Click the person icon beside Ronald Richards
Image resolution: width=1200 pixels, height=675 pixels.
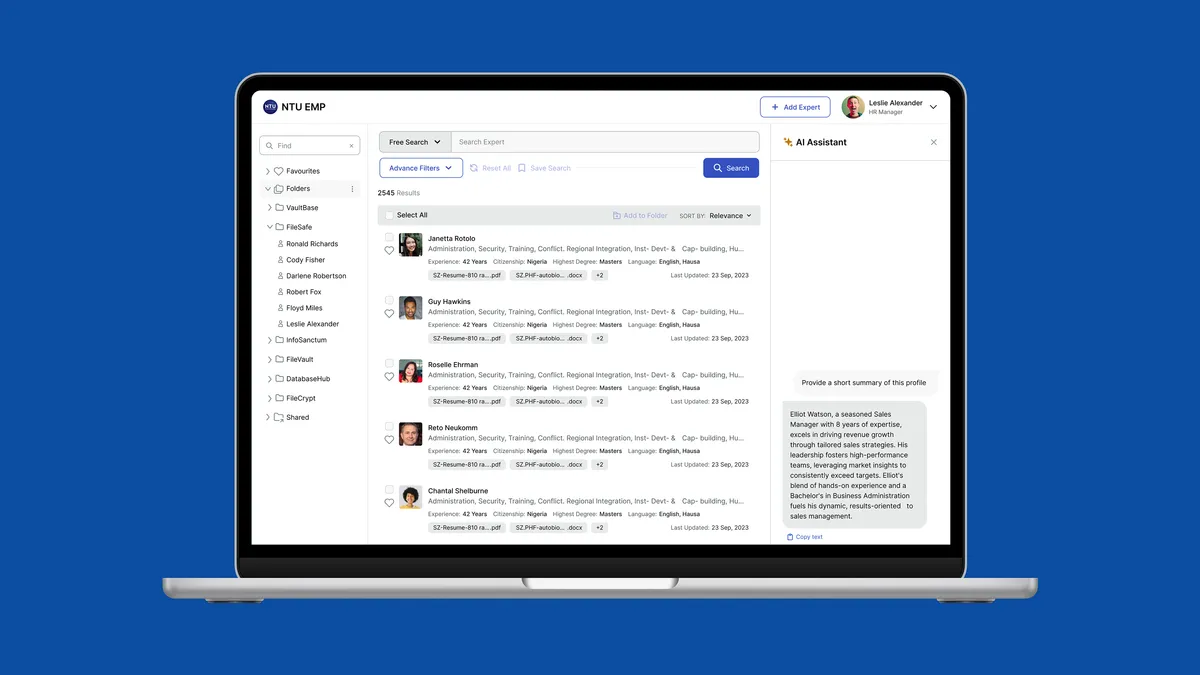[280, 244]
